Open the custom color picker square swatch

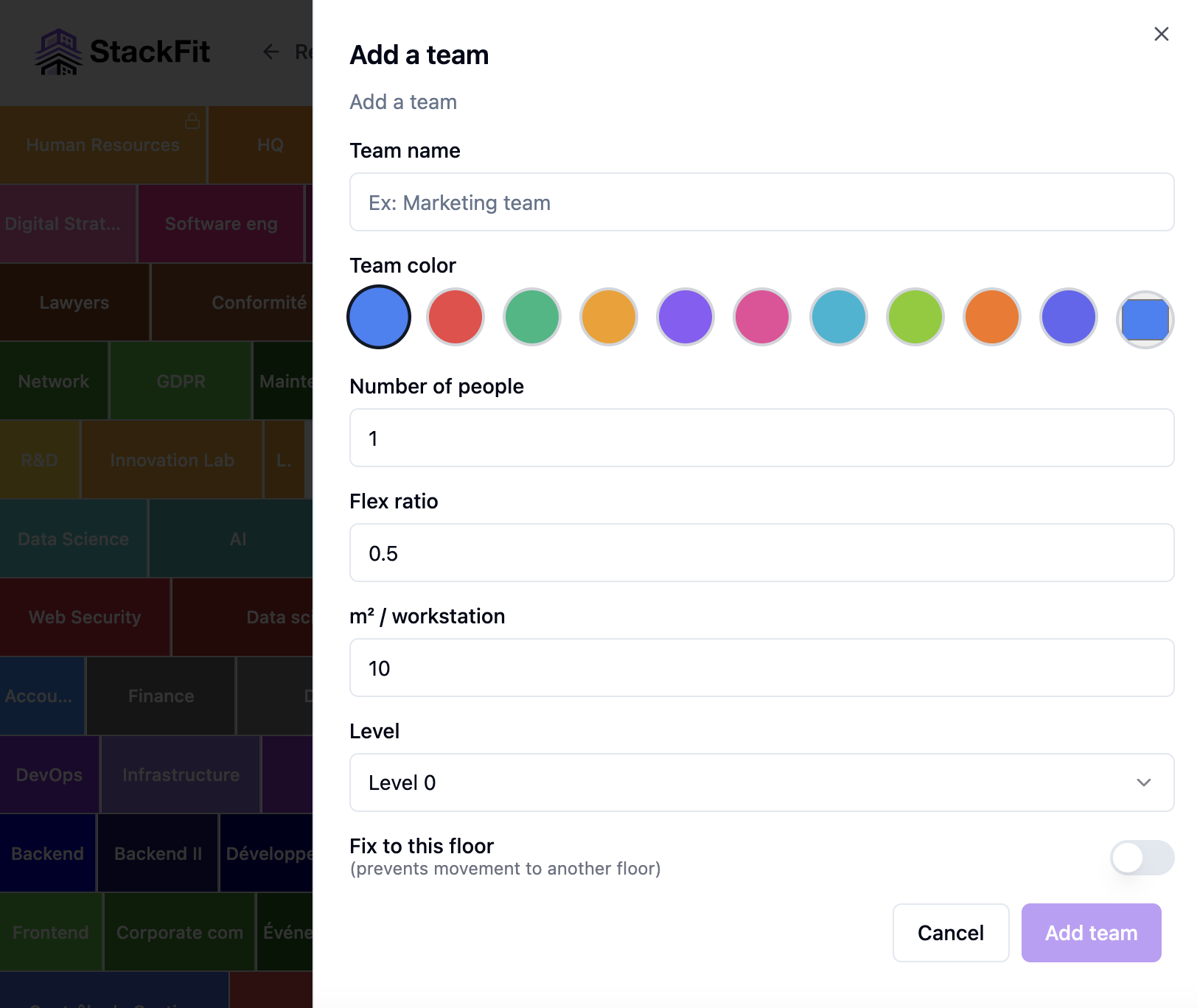(1145, 319)
